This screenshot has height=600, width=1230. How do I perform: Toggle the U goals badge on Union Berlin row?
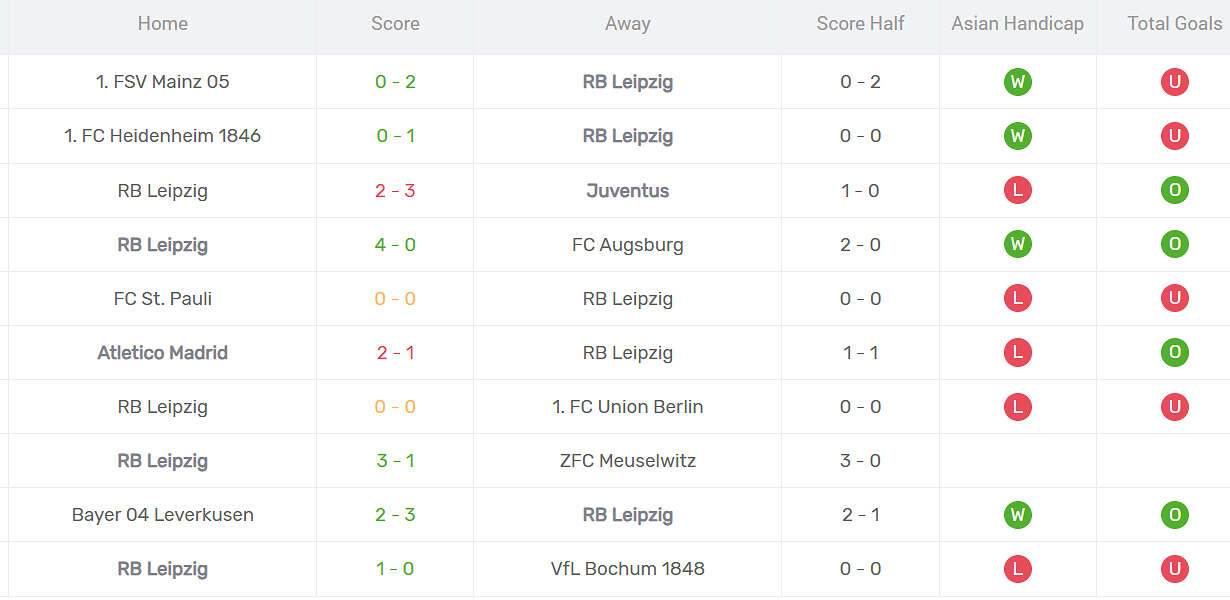coord(1174,407)
